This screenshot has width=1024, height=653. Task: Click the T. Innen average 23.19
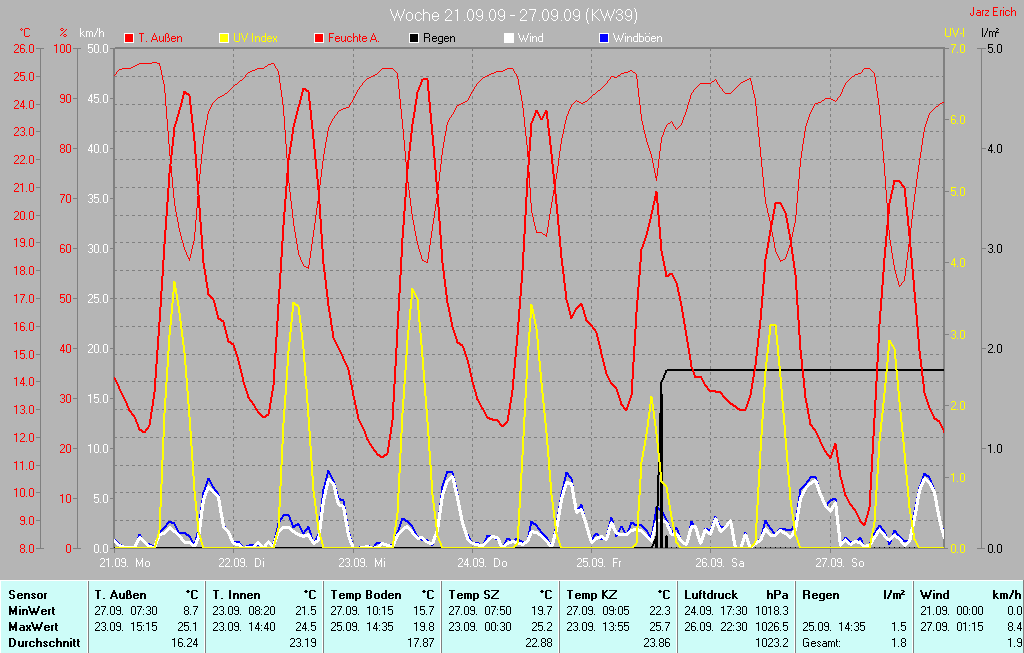coord(302,643)
